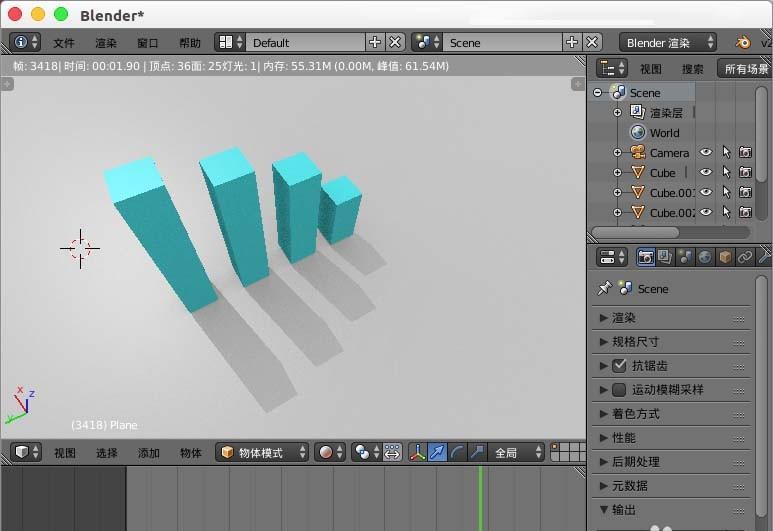Screen dimensions: 773x531
Task: Switch to Object properties tab
Action: click(x=725, y=257)
